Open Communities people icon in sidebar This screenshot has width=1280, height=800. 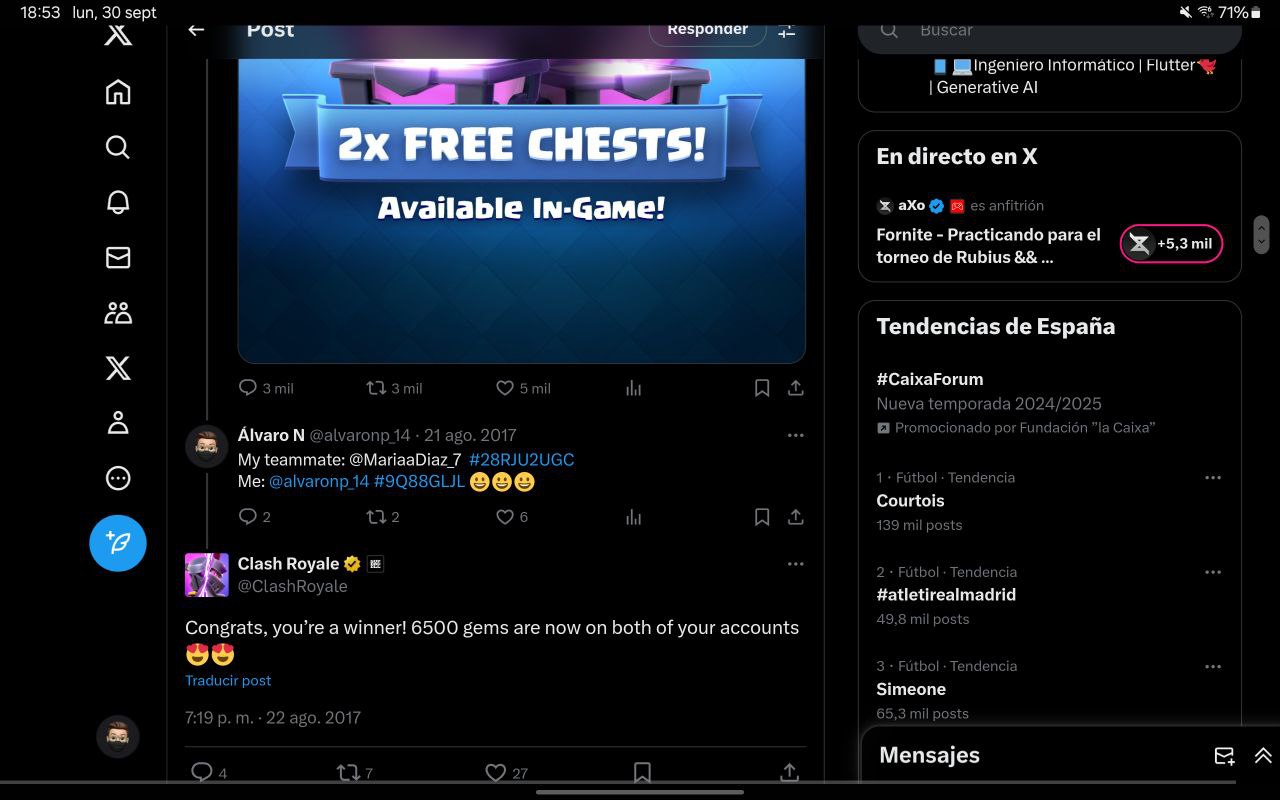pos(118,313)
